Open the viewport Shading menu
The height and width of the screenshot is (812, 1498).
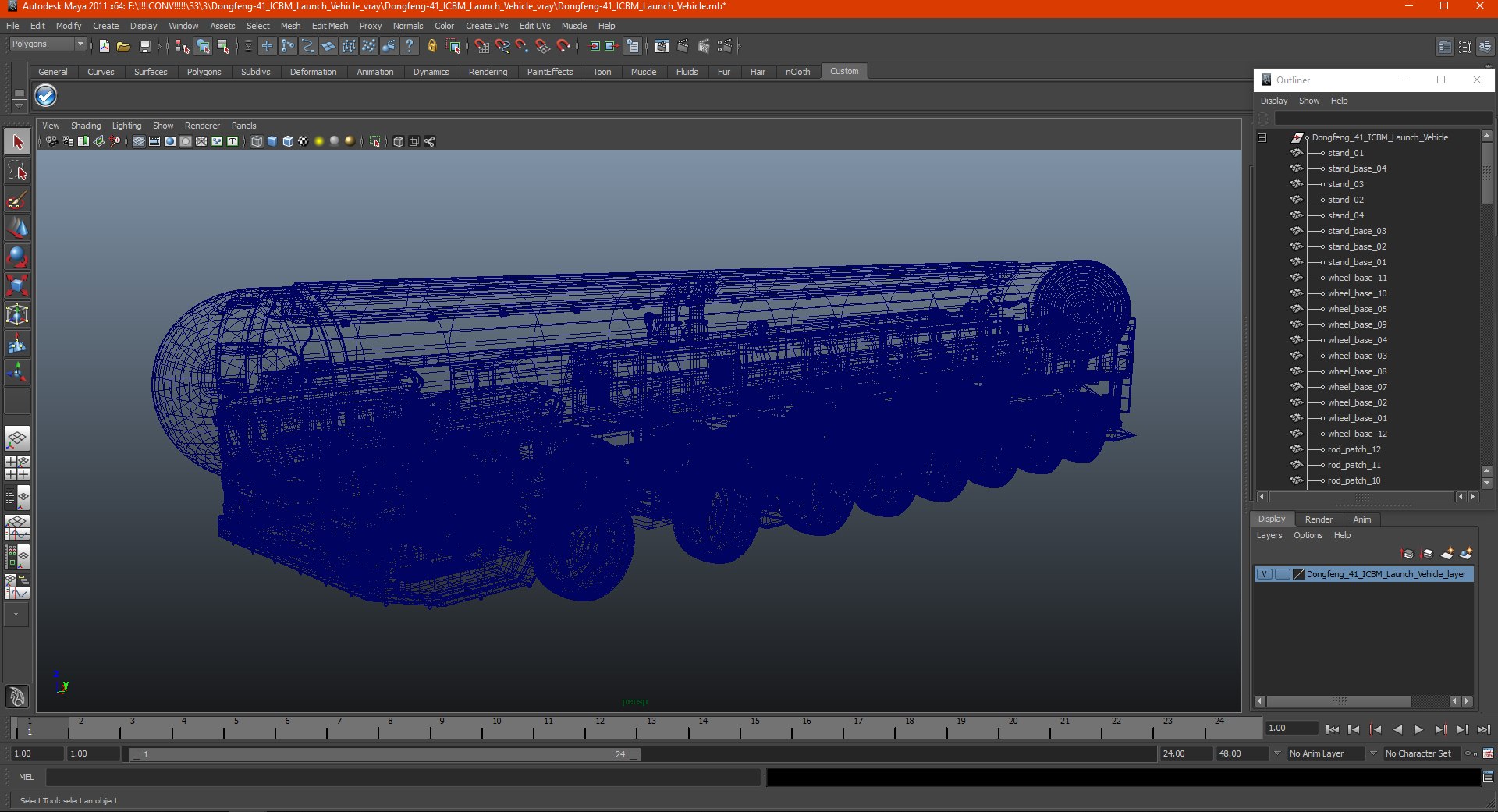(86, 126)
